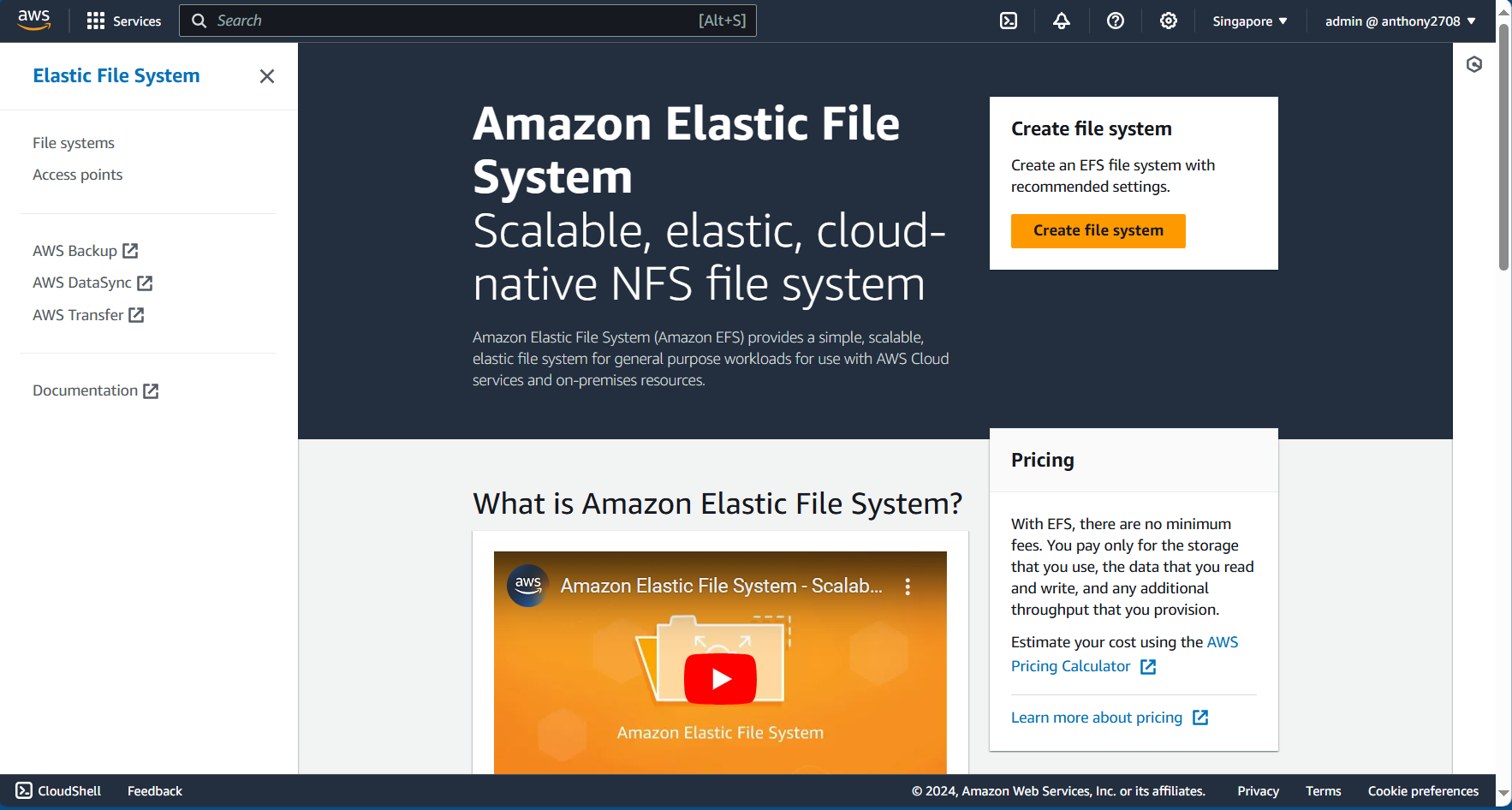Click the scrollbar up arrow

(x=1504, y=12)
